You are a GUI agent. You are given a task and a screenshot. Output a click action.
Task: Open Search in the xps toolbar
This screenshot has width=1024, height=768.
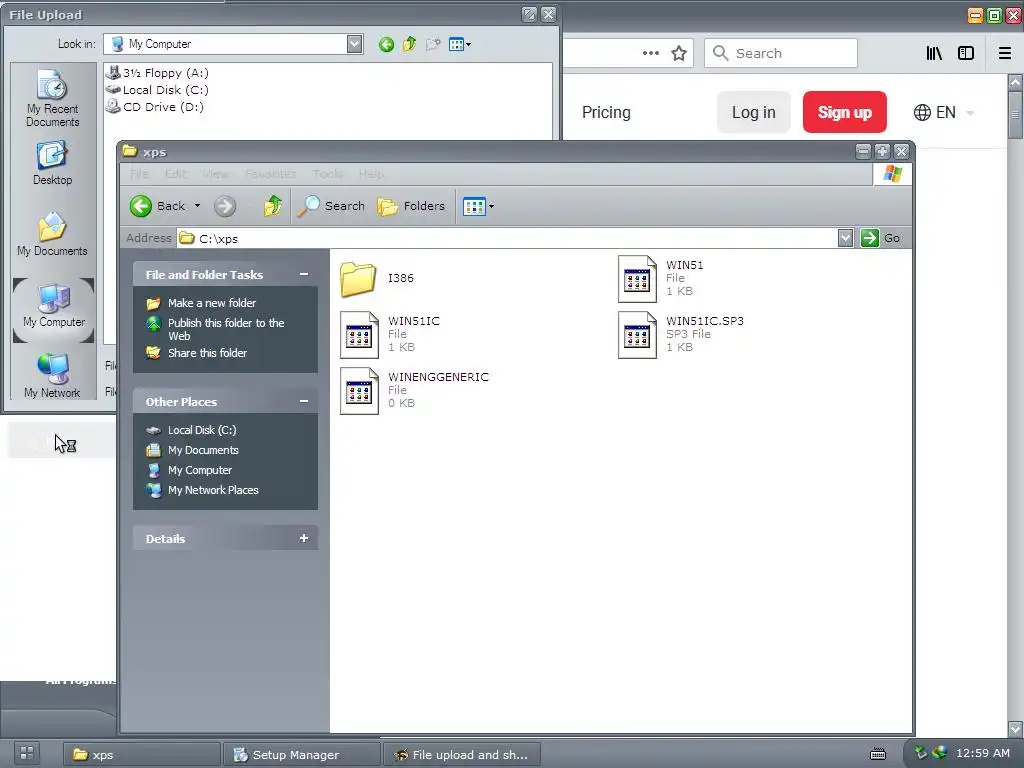[331, 206]
